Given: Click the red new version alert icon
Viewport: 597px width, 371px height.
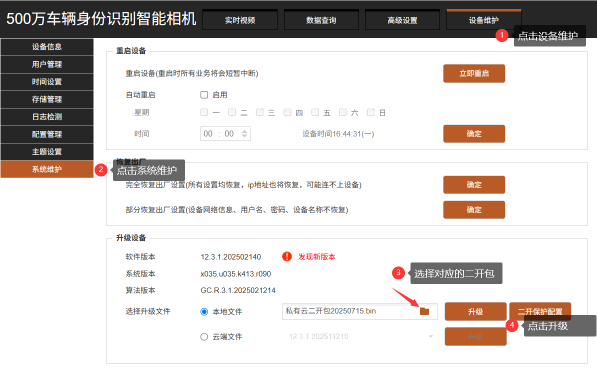Looking at the screenshot, I should point(287,257).
